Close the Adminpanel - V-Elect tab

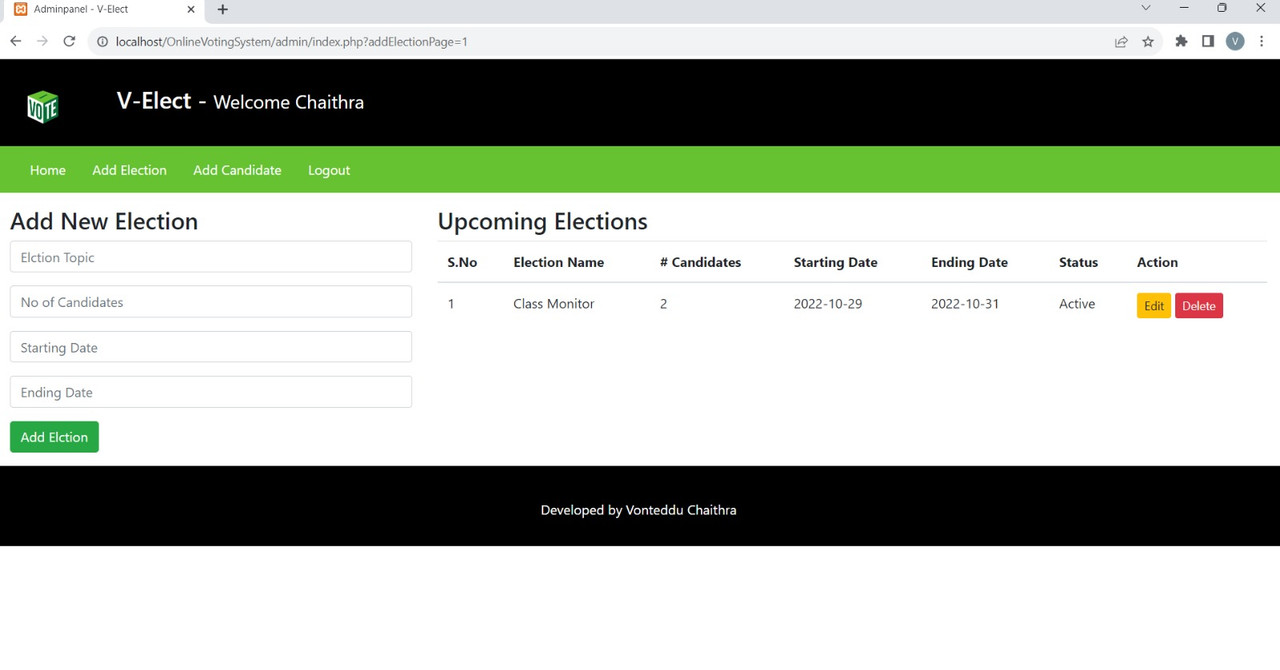(x=191, y=9)
